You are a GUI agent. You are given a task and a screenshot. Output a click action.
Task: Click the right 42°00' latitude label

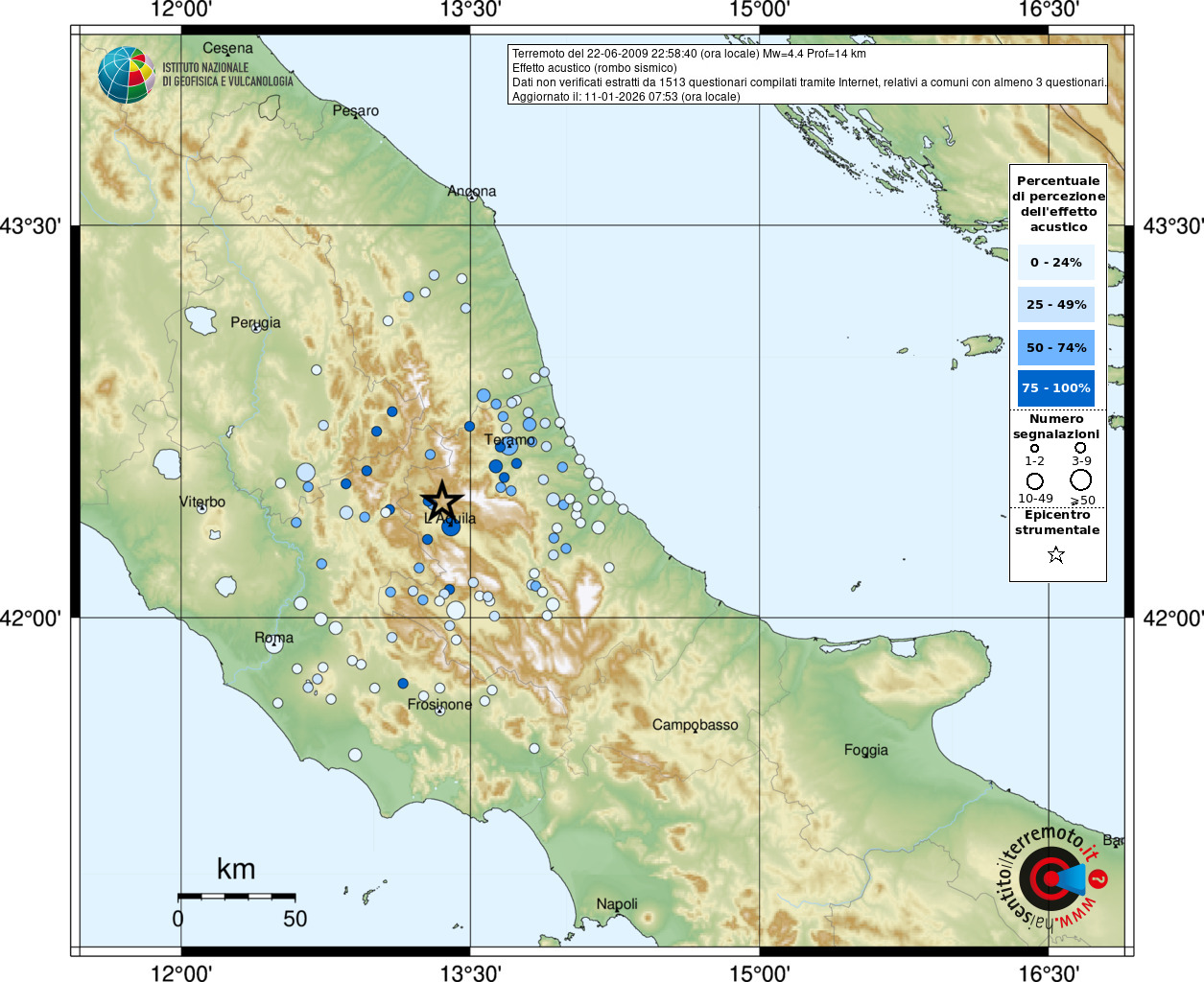1173,619
